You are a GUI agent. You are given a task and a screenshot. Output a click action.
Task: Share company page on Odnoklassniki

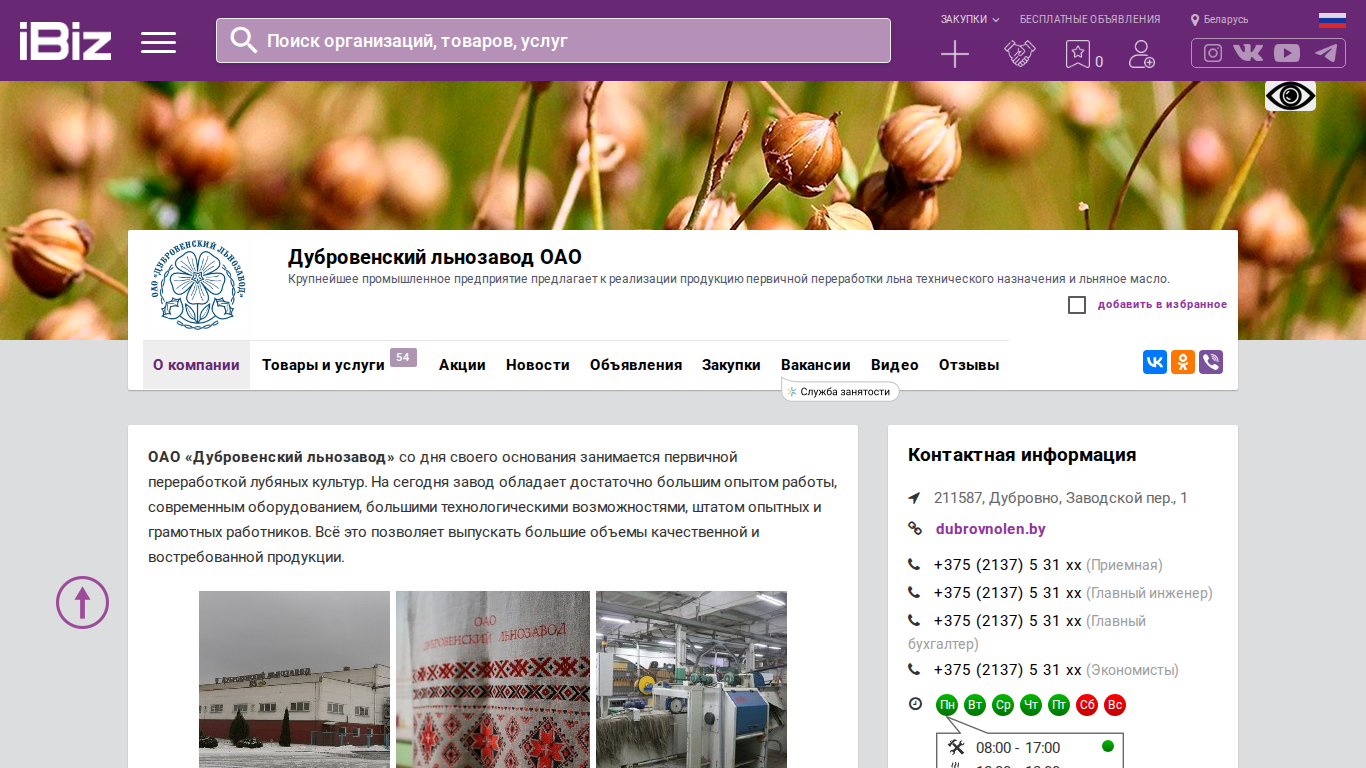(1183, 362)
